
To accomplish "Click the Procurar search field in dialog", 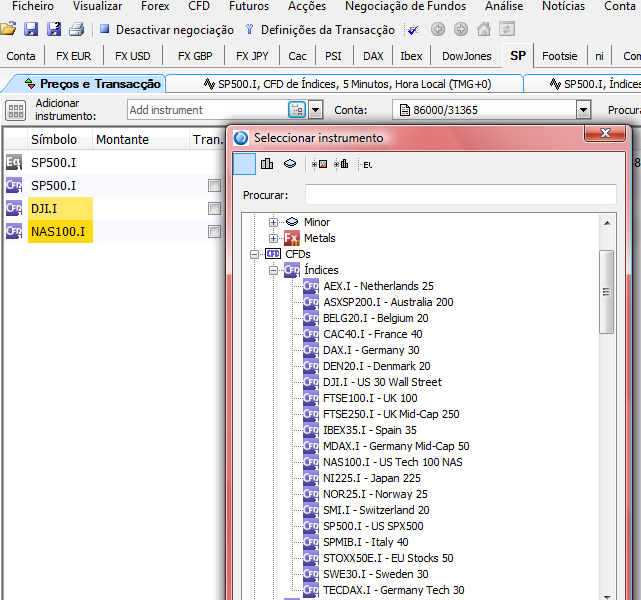I will point(461,194).
